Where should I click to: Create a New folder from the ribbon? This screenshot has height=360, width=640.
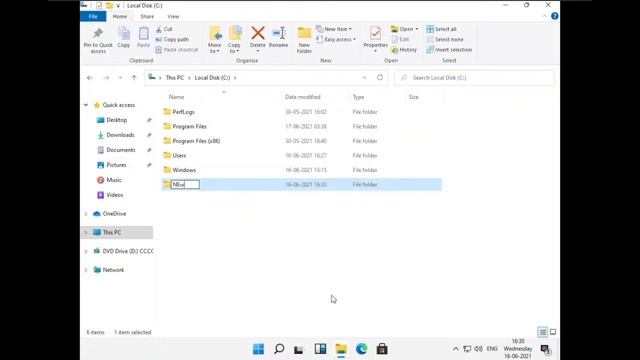pos(304,40)
